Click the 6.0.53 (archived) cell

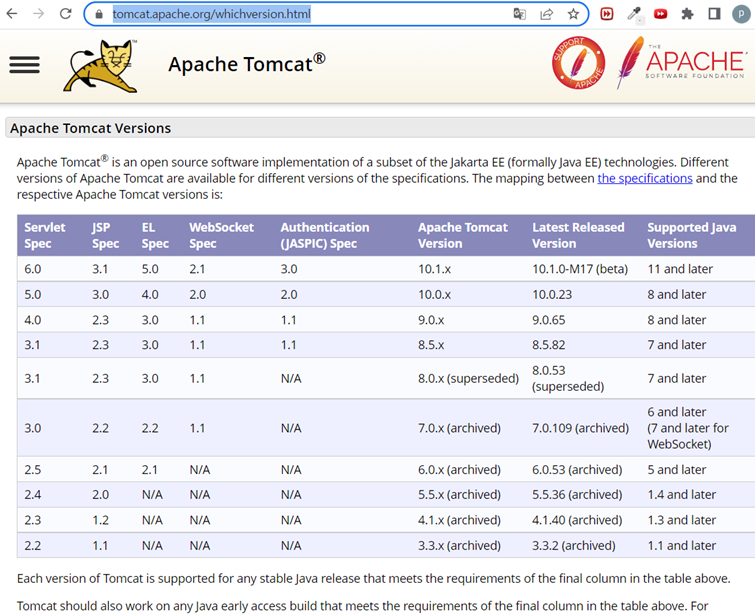[x=577, y=470]
